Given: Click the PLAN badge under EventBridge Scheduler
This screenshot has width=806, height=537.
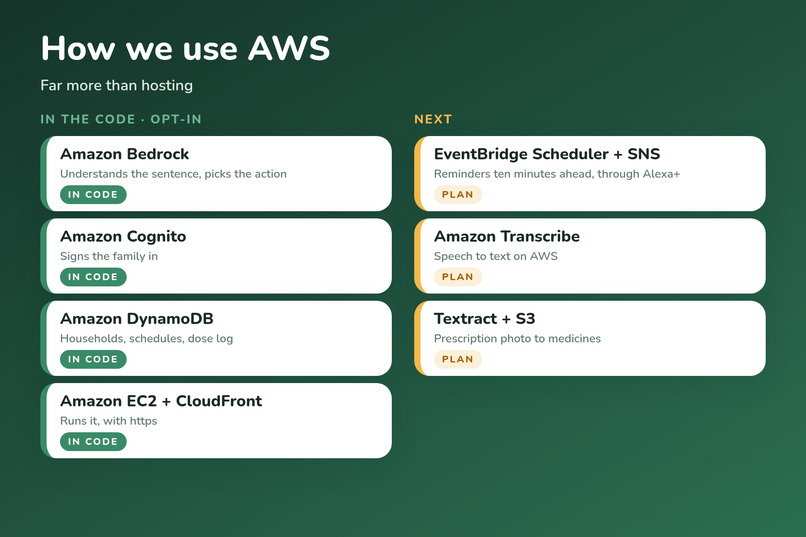Looking at the screenshot, I should point(457,195).
